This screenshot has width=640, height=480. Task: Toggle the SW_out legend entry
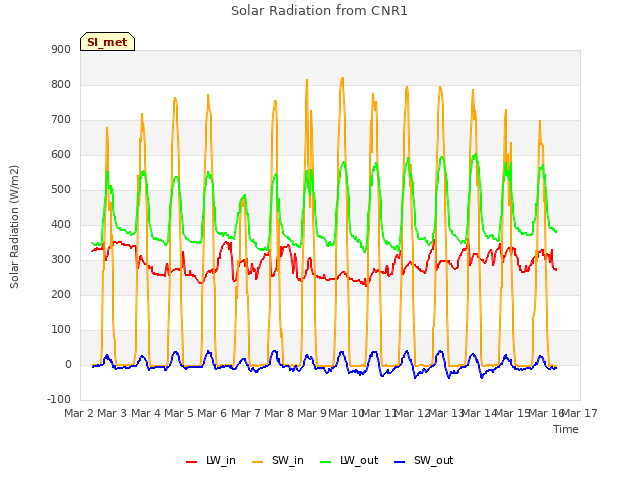423,460
